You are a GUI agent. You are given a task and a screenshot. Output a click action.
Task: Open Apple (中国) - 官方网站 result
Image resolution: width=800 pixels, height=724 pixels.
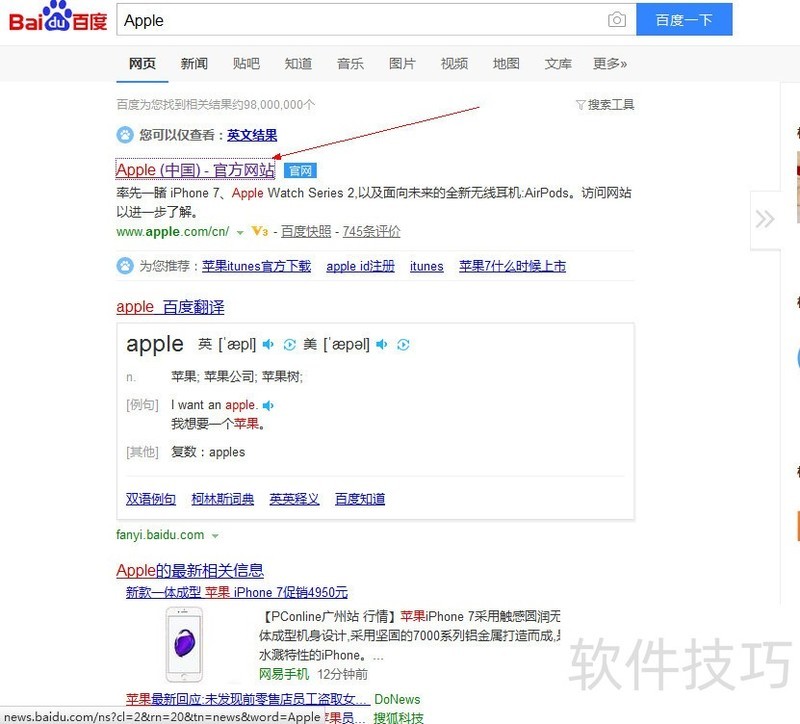(x=195, y=170)
